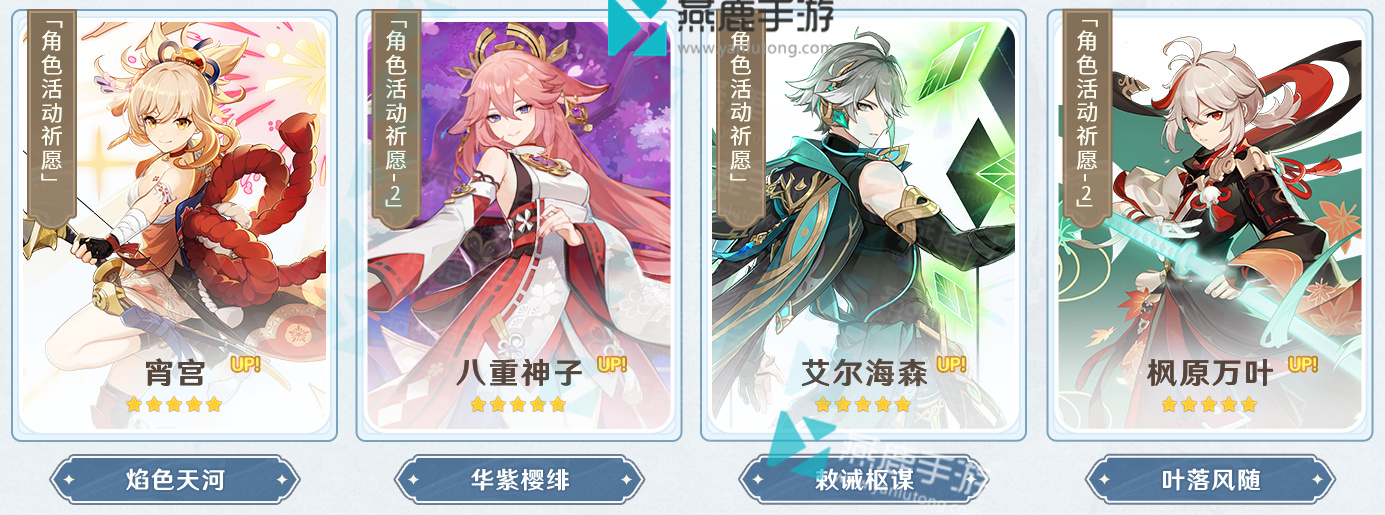
Task: Click the five-star rating under 宵宫
Action: tap(174, 405)
